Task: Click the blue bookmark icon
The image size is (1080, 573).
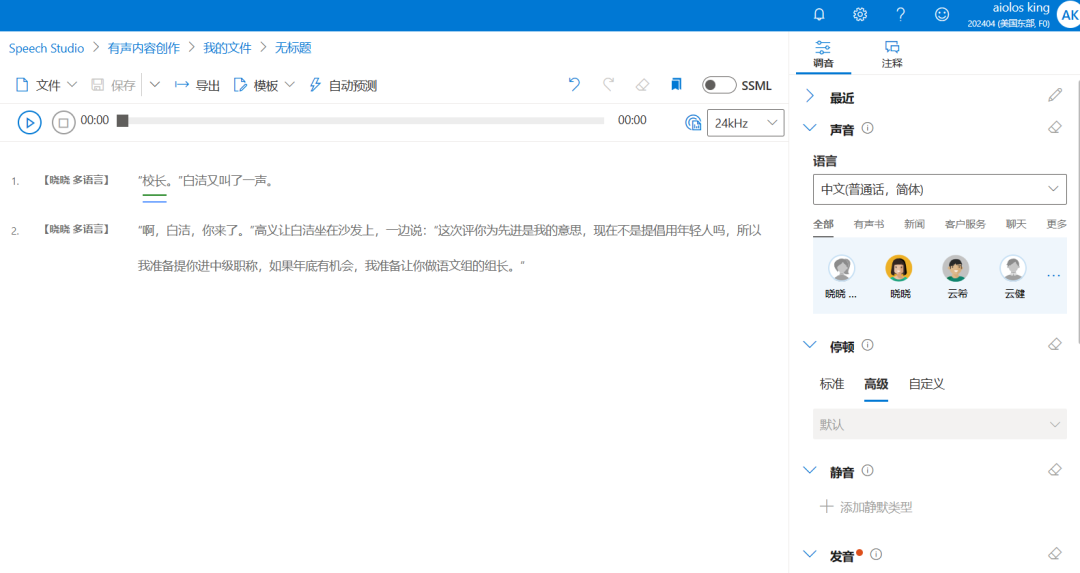Action: pos(676,84)
